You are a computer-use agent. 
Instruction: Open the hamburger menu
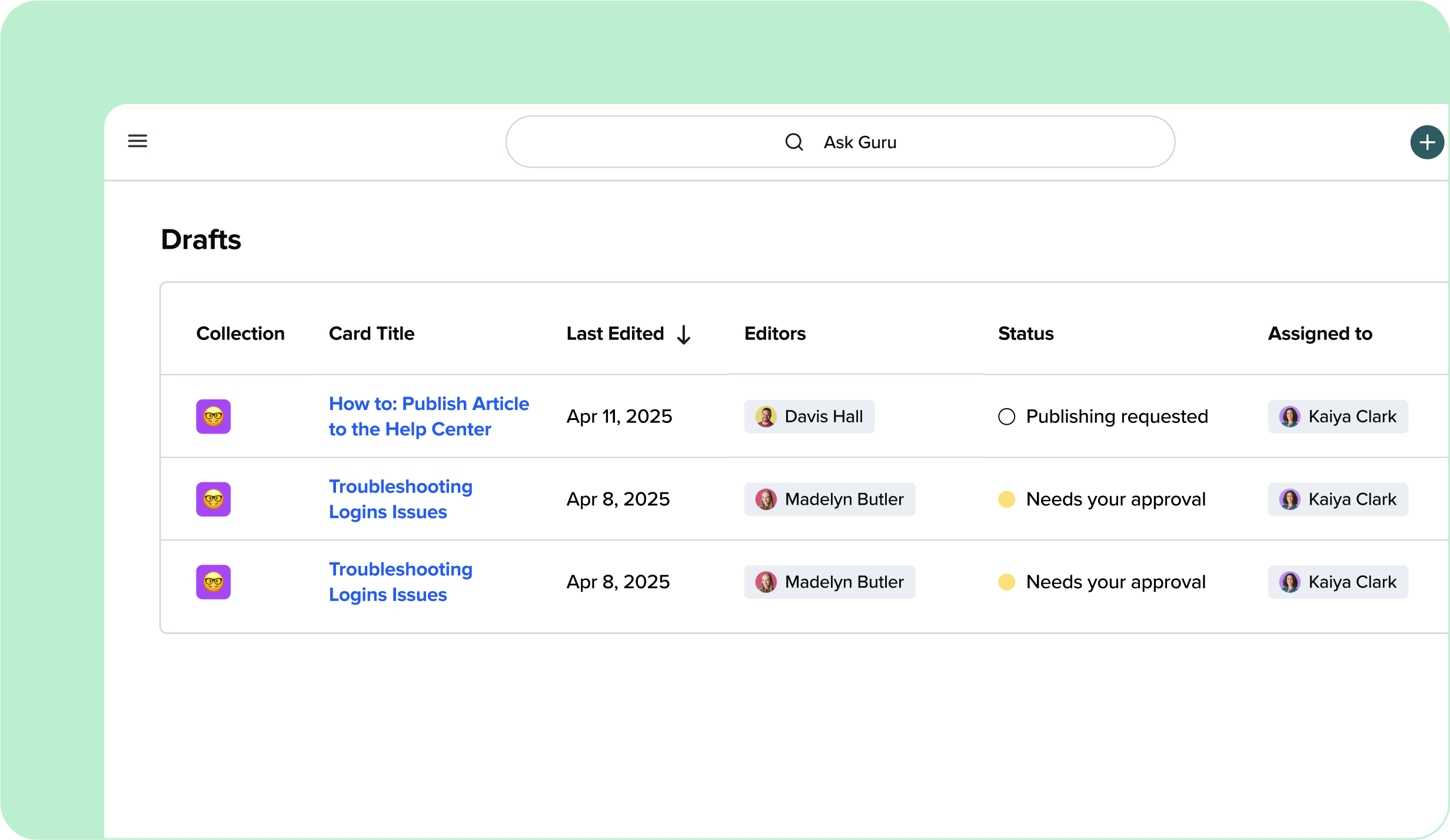[x=138, y=141]
